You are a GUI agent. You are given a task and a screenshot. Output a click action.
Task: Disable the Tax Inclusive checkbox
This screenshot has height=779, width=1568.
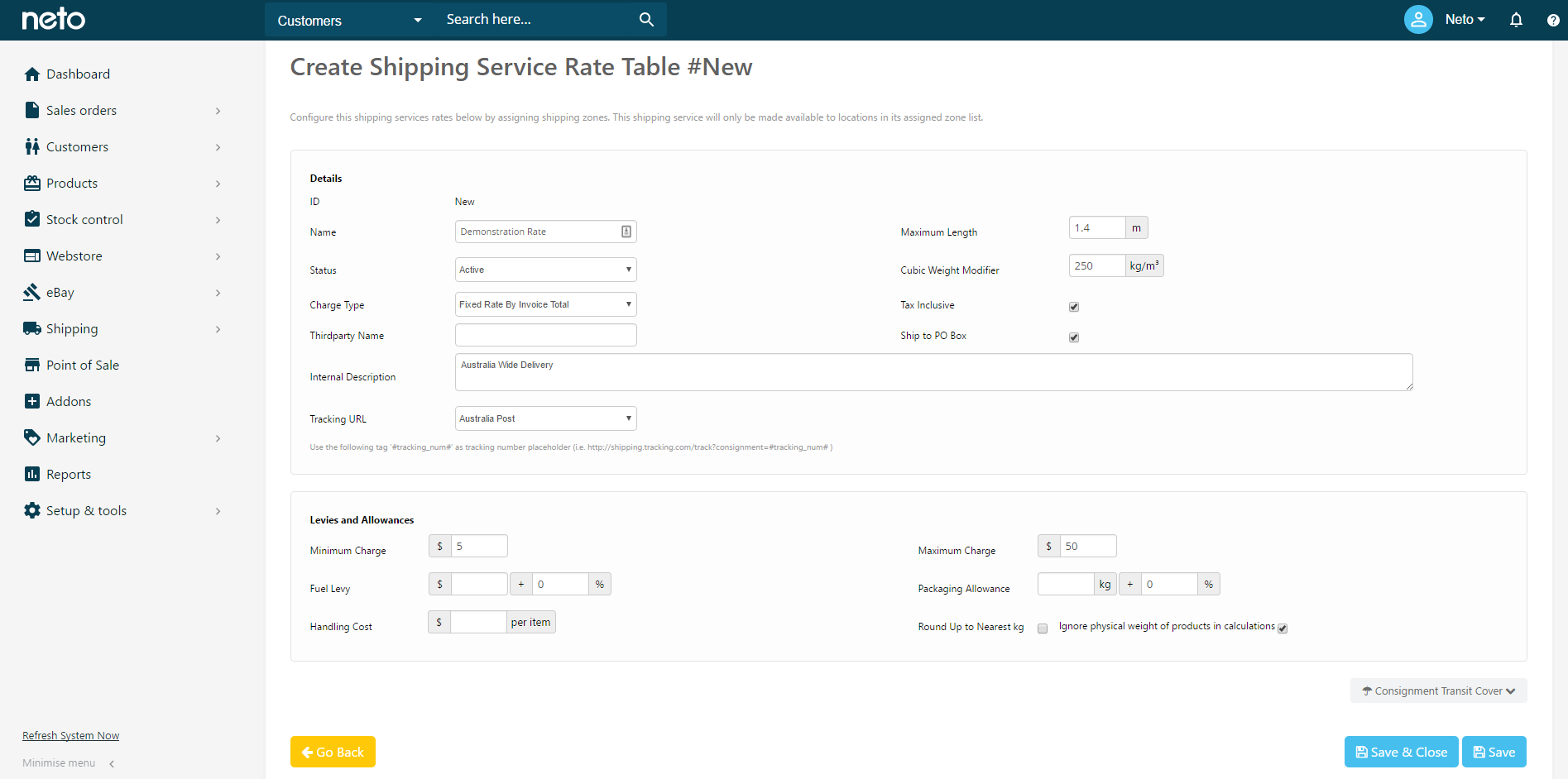click(x=1073, y=306)
